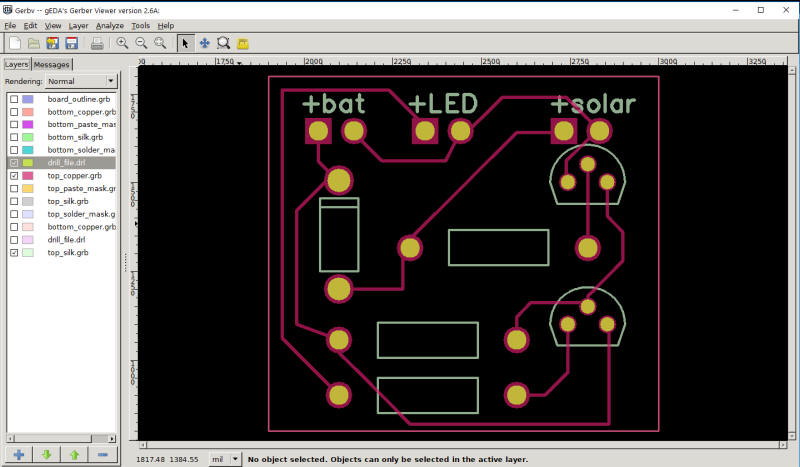
Task: Remove the layer with the blue minus button
Action: [x=102, y=455]
